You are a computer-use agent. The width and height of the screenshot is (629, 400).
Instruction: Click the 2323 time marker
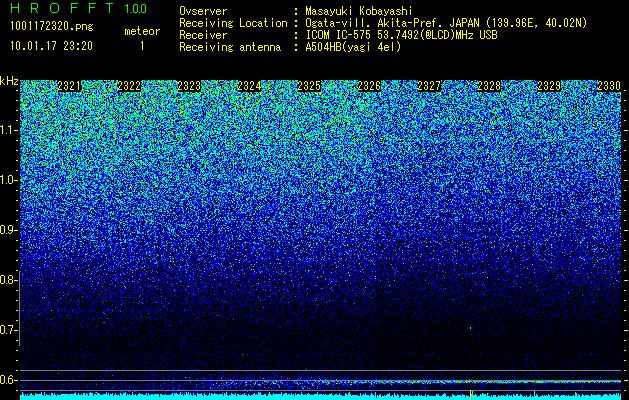click(189, 86)
